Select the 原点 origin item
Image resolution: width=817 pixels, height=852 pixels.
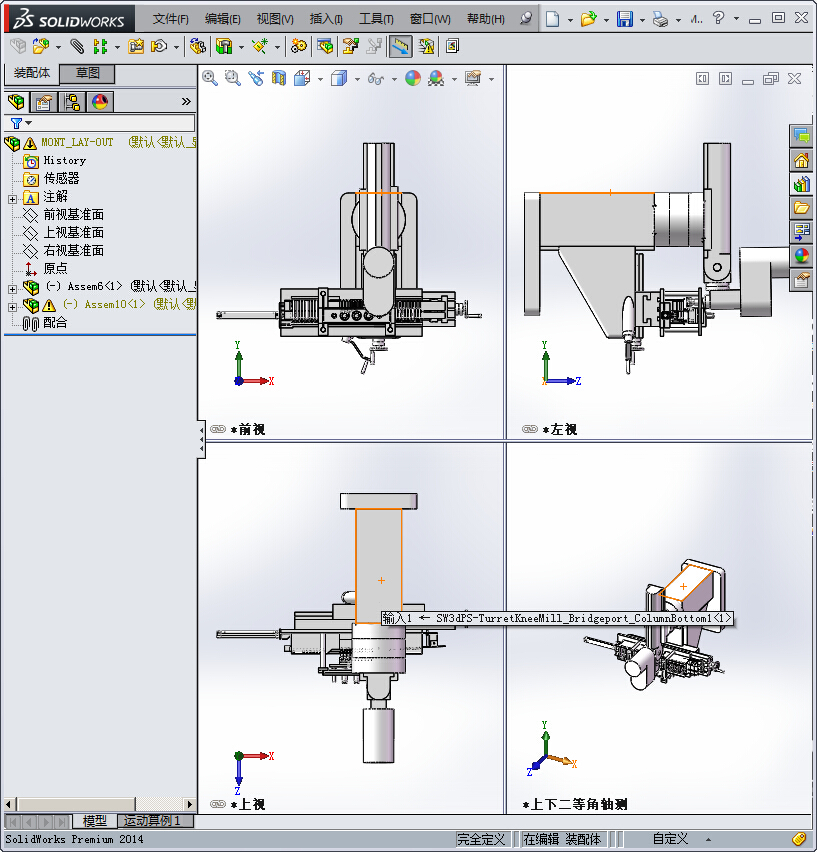point(55,268)
